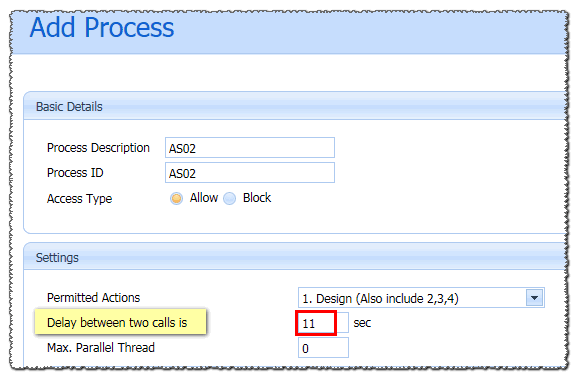Click the Max. Parallel Thread value field
The image size is (578, 379).
point(323,348)
